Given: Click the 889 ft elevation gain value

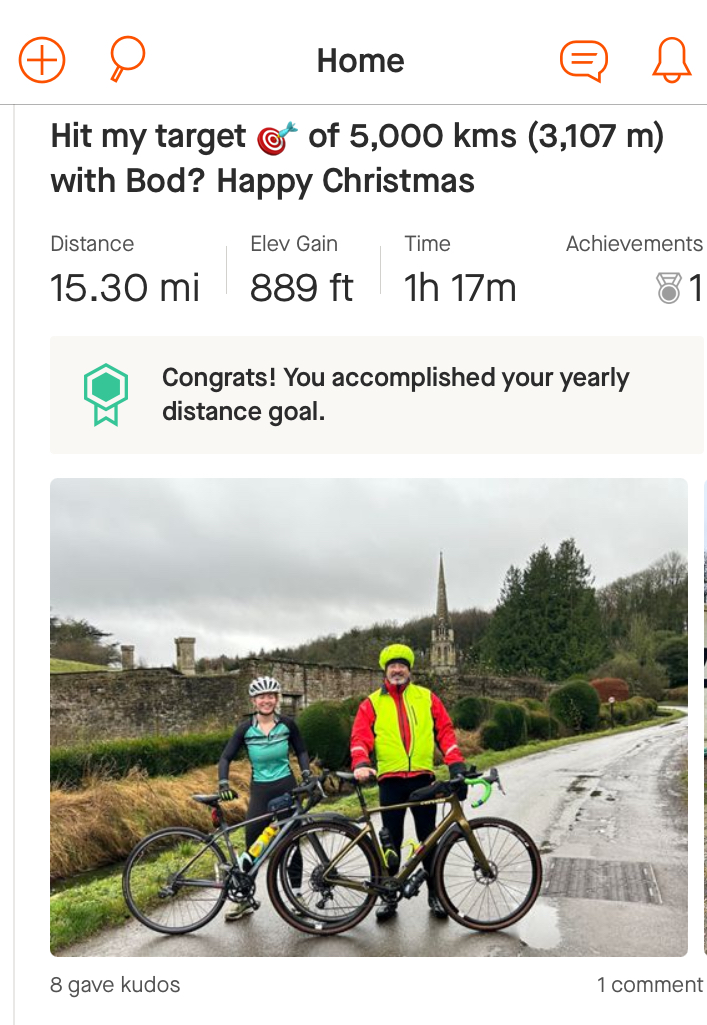Looking at the screenshot, I should point(301,289).
